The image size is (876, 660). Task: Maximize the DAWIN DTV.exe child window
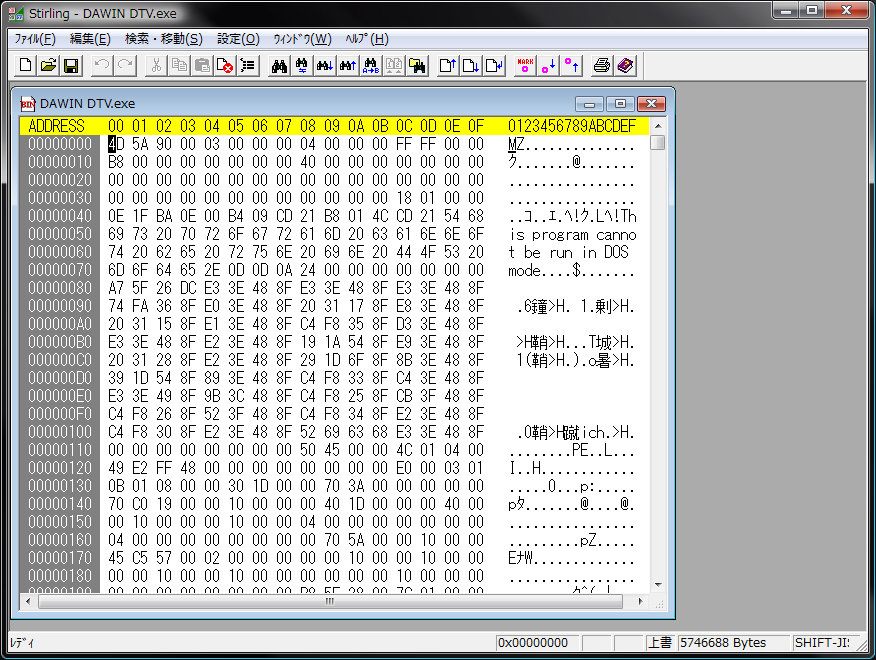point(620,104)
